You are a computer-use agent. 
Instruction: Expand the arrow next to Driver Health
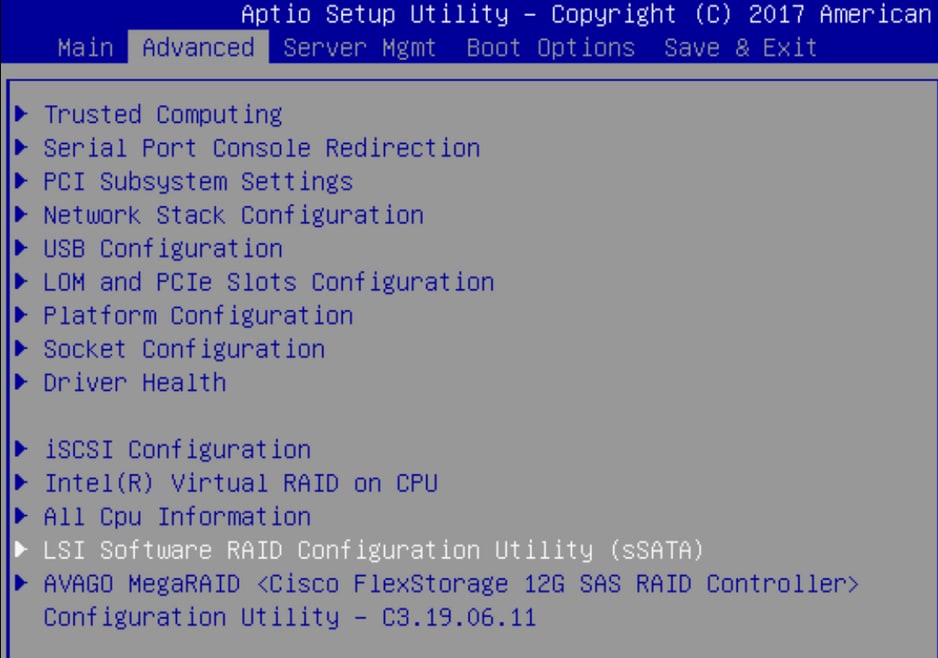[x=21, y=383]
